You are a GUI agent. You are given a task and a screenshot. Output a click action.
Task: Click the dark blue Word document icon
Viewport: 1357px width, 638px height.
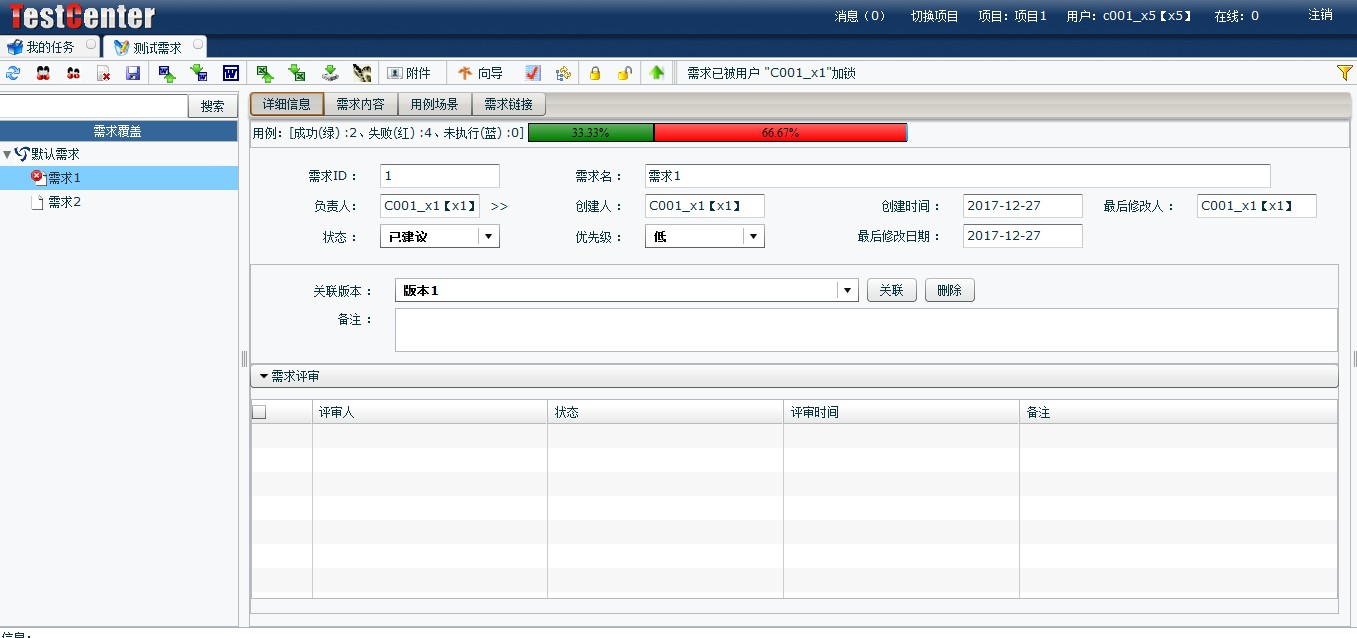coord(230,73)
